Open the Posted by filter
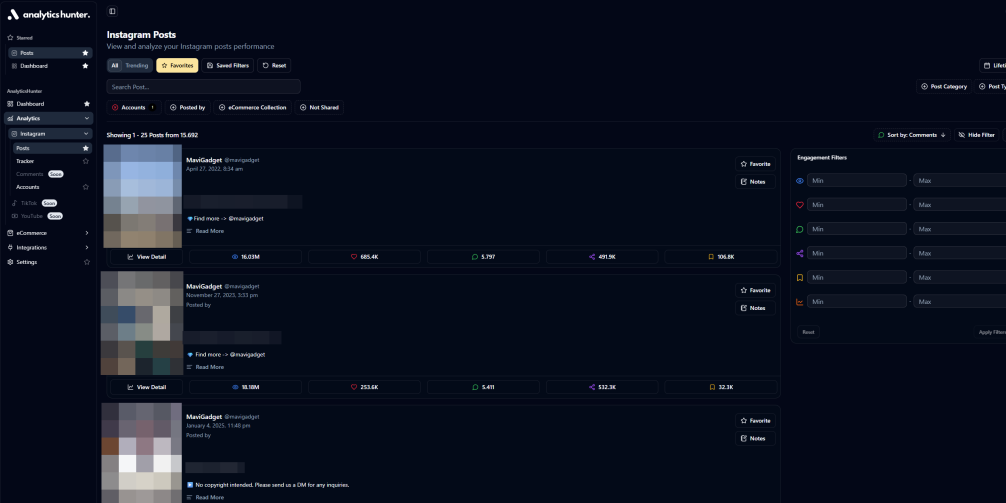Image resolution: width=1006 pixels, height=503 pixels. (187, 108)
